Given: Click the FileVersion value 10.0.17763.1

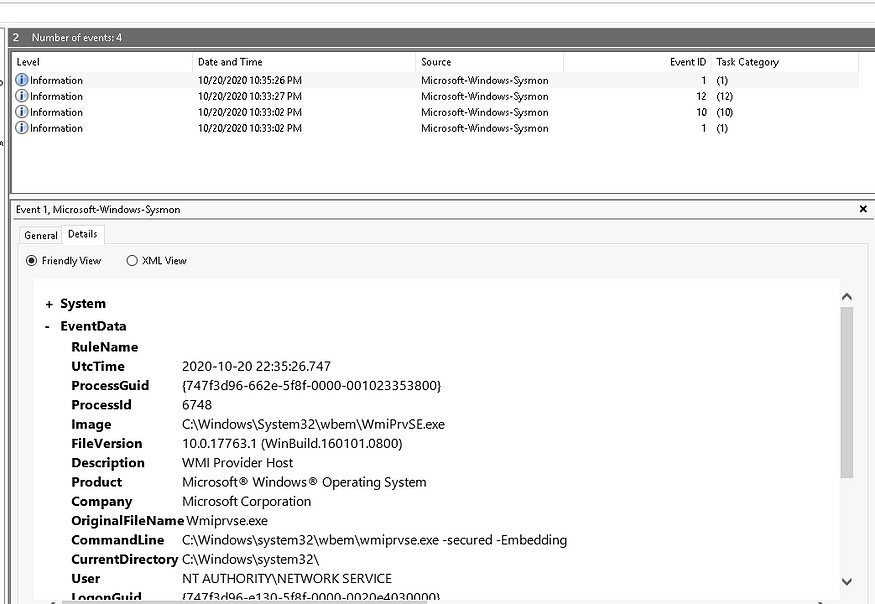Looking at the screenshot, I should tap(292, 443).
